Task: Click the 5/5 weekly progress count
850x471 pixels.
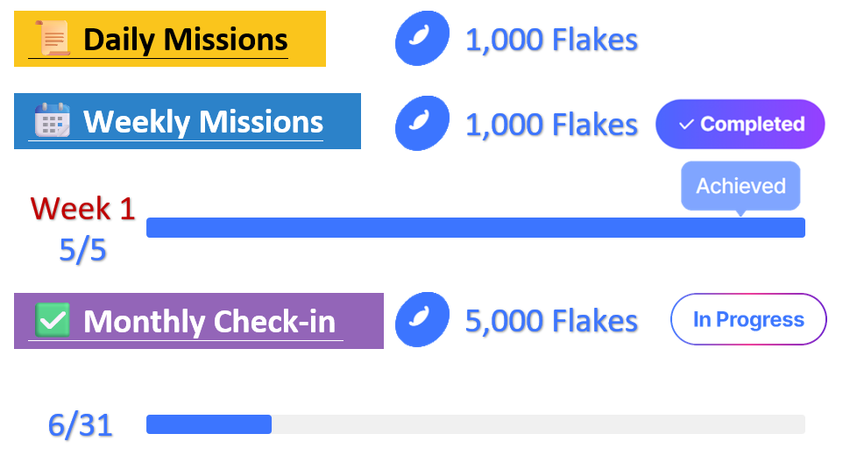Action: point(82,250)
